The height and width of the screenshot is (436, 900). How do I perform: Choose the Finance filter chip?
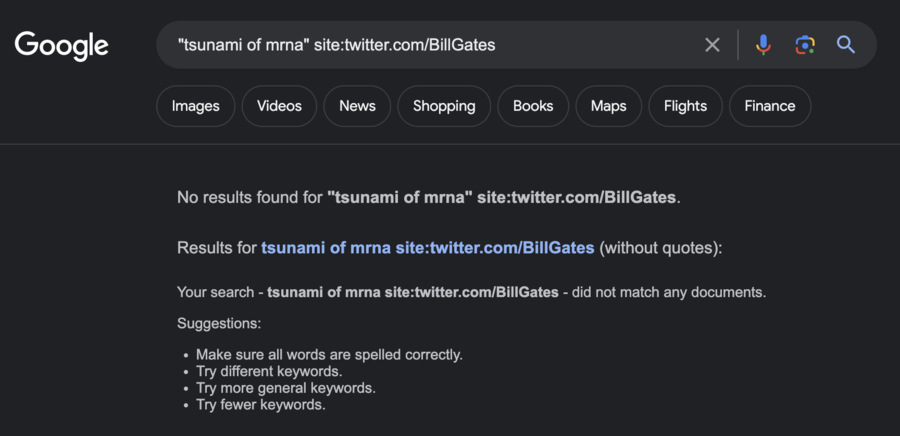coord(770,106)
